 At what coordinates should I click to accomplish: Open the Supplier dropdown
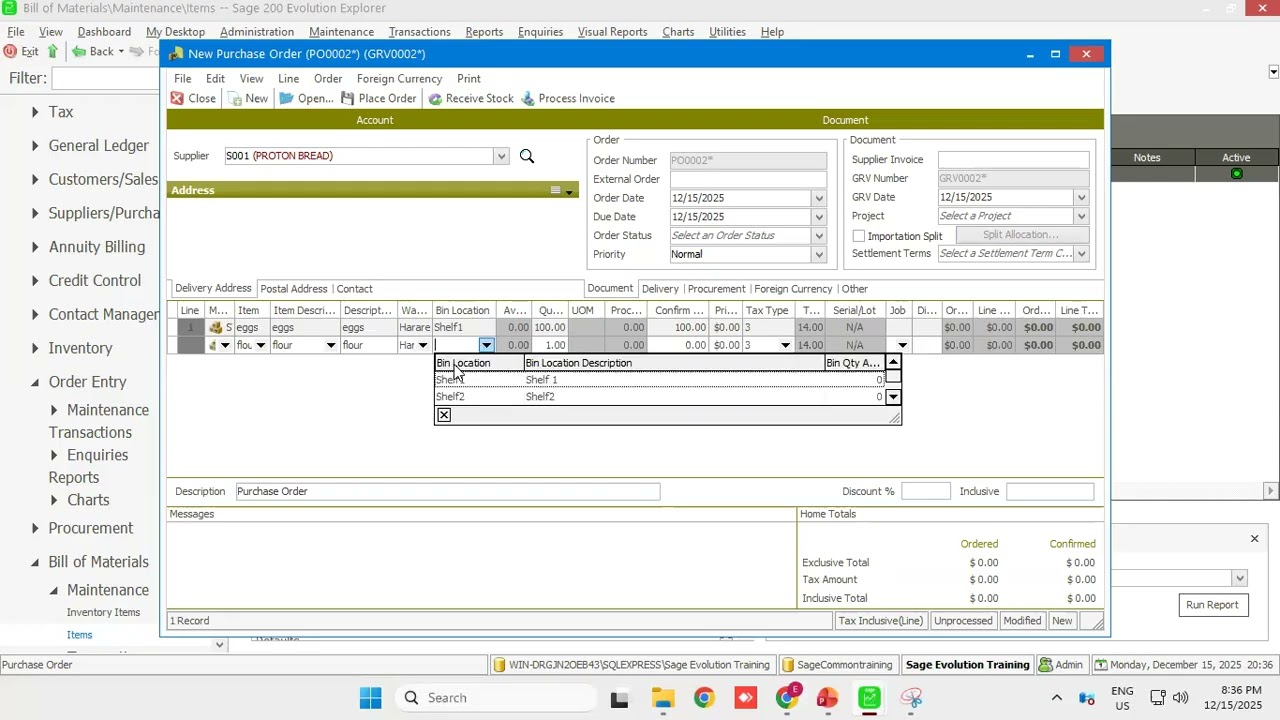pos(501,156)
